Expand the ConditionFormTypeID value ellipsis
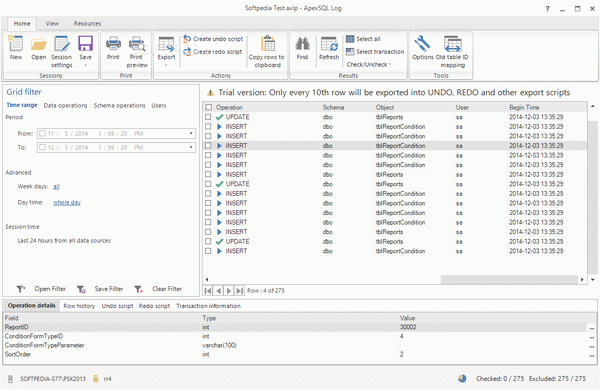This screenshot has height=390, width=600. pos(592,337)
